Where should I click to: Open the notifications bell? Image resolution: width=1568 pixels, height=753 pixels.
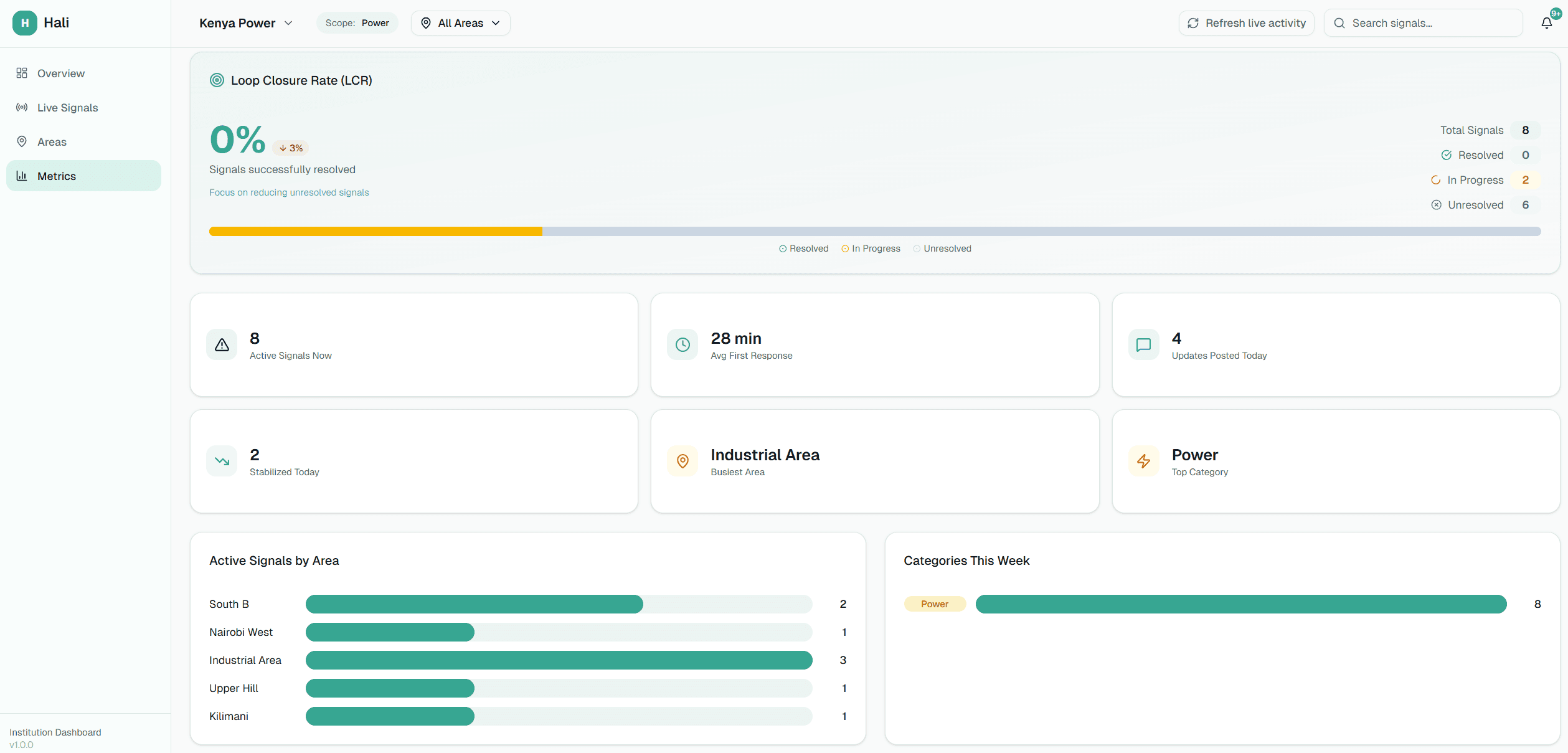tap(1547, 23)
